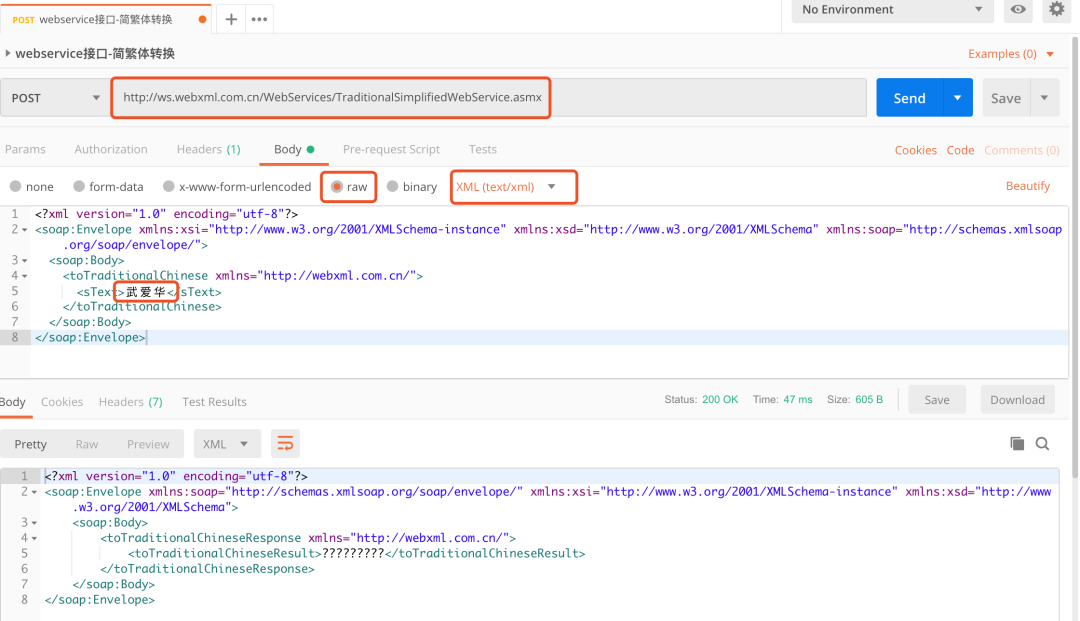Open the Cookies link
Viewport: 1080px width, 621px height.
point(915,150)
